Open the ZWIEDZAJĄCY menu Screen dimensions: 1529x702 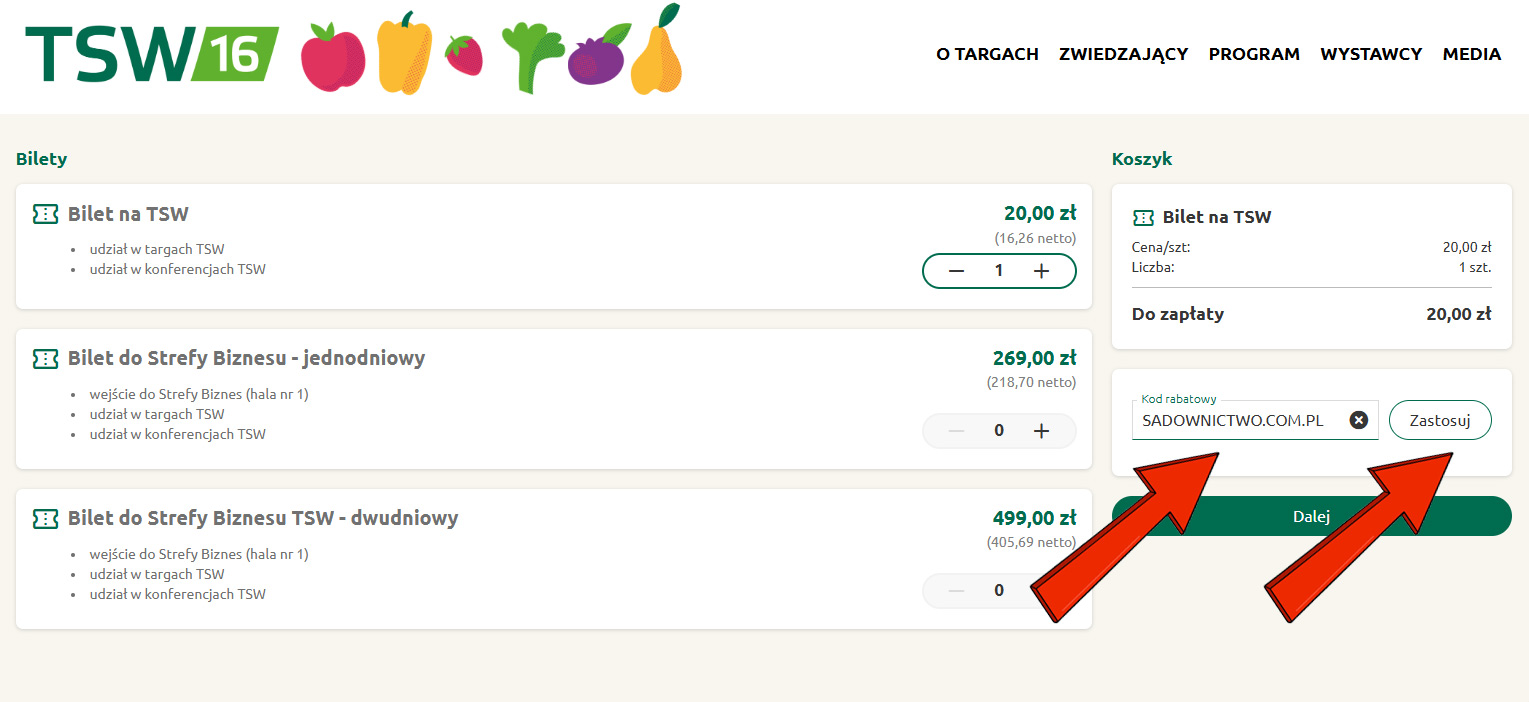click(1123, 54)
